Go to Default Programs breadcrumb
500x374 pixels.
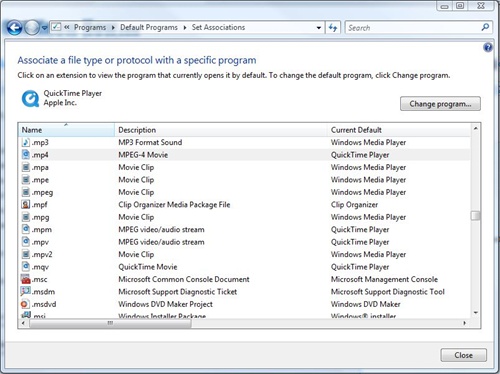pyautogui.click(x=149, y=27)
